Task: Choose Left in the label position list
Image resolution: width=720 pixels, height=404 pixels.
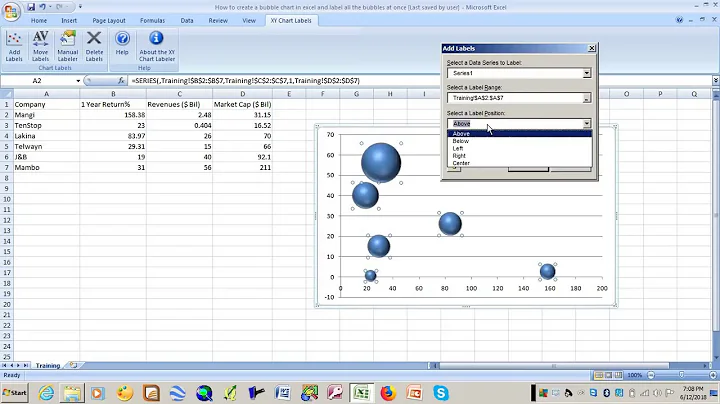Action: 520,148
